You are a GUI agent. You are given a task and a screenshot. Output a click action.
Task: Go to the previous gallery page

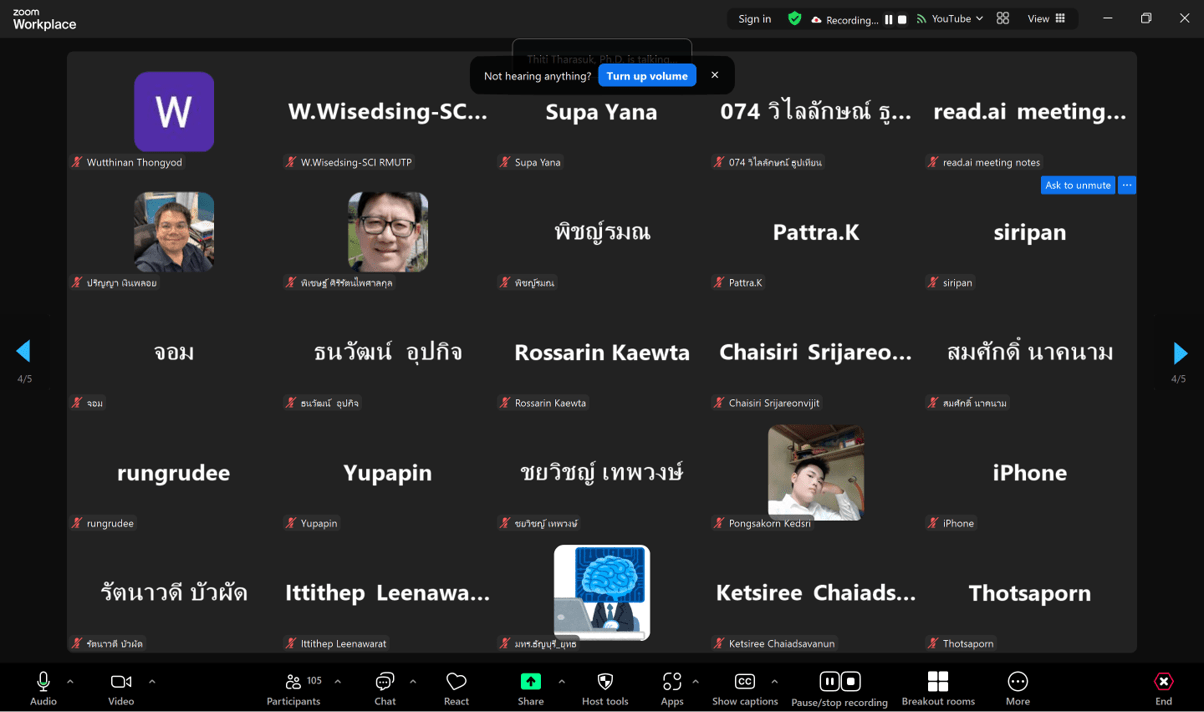[24, 351]
